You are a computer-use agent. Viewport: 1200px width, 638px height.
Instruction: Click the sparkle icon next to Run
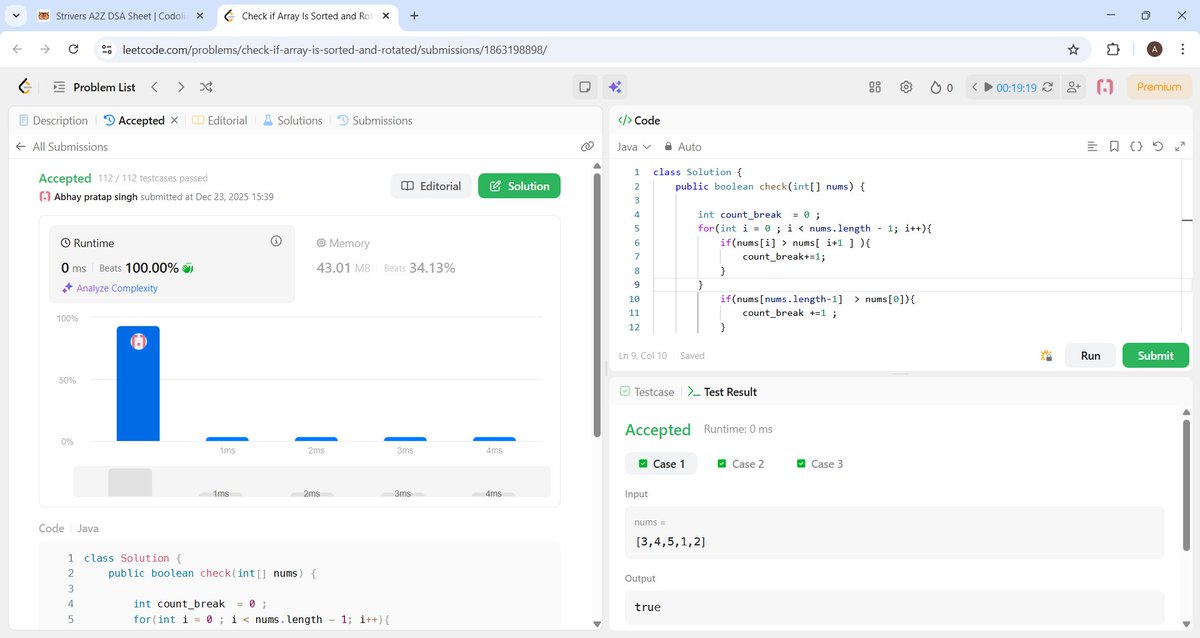click(x=1046, y=355)
